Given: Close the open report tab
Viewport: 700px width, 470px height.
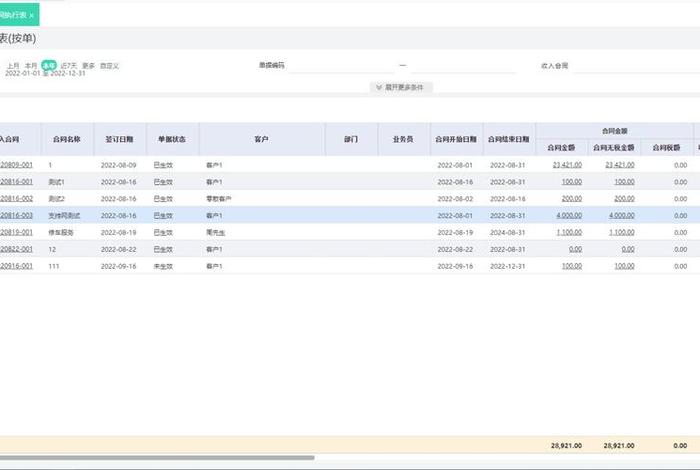Looking at the screenshot, I should click(x=31, y=15).
